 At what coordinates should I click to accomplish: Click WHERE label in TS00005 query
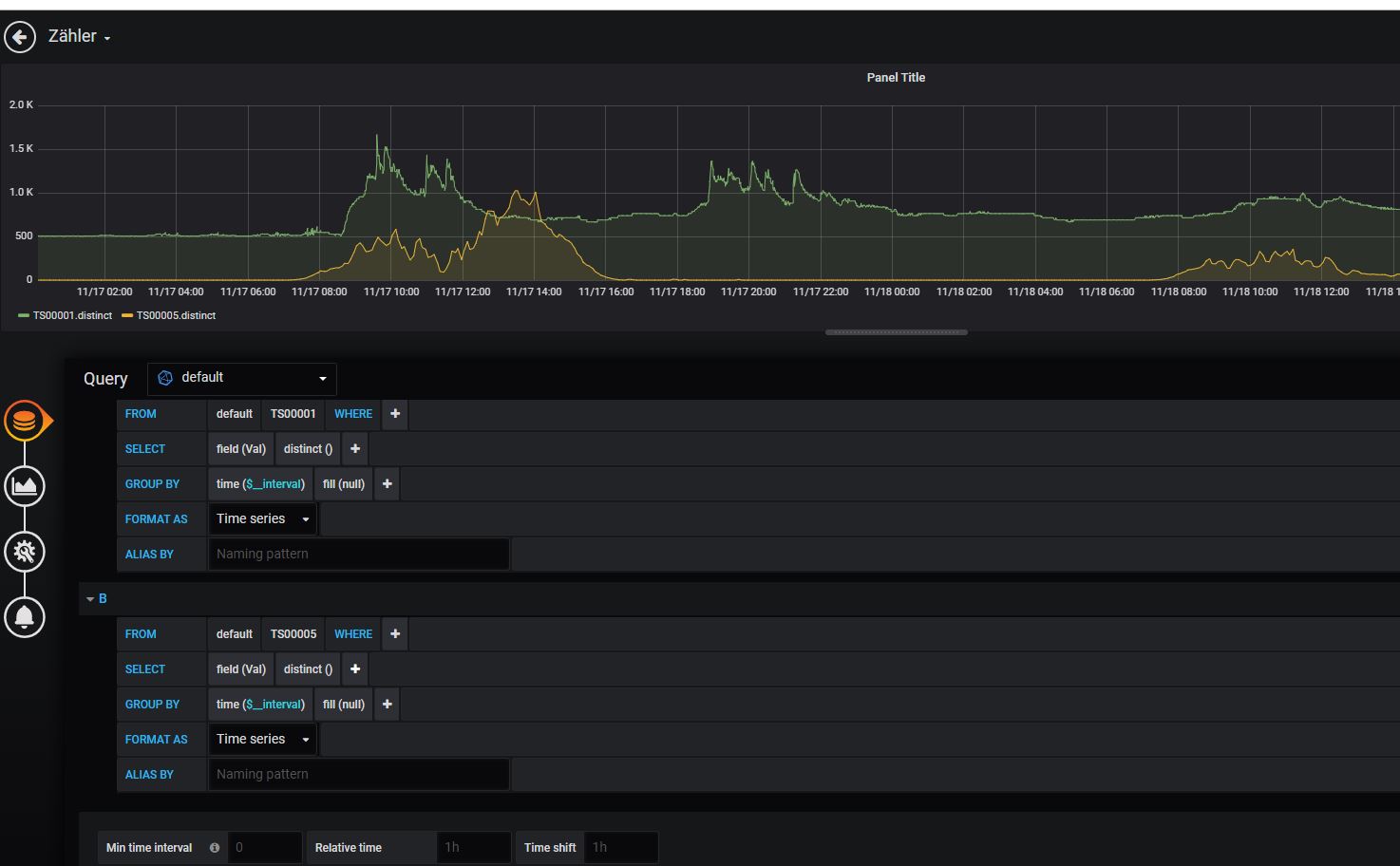pos(353,634)
